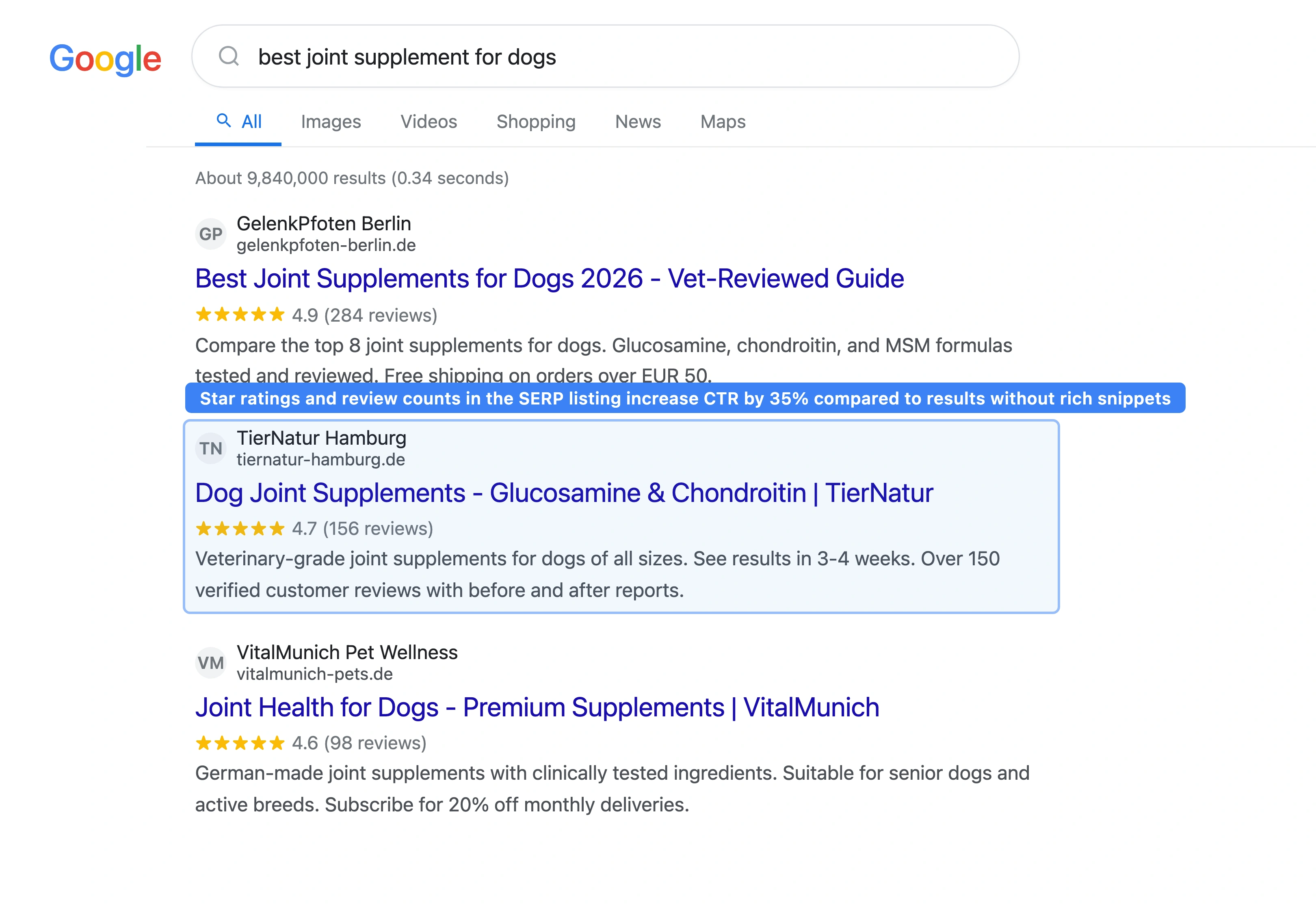
Task: Click the TN favicon for TierNatur Hamburg
Action: click(x=211, y=448)
